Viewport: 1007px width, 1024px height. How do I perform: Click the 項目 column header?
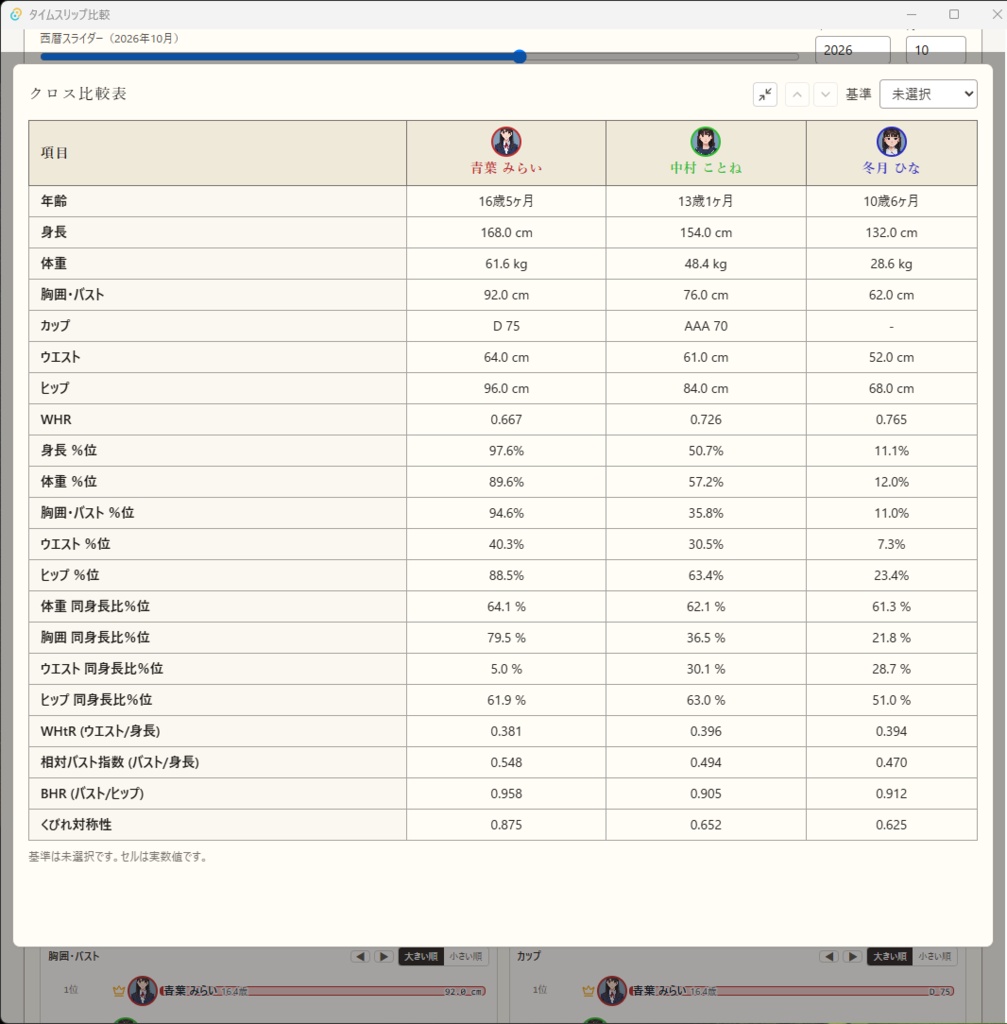coord(217,153)
